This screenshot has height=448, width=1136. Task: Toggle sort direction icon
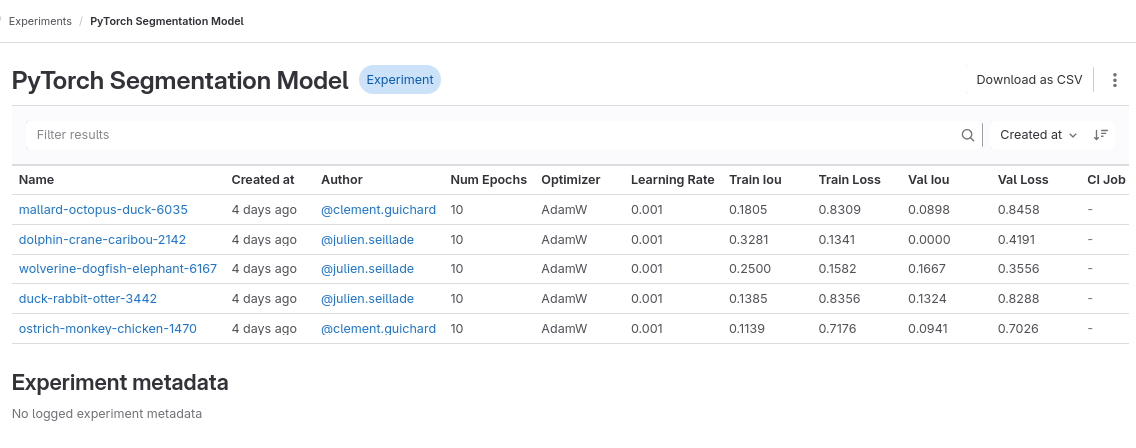click(x=1100, y=135)
